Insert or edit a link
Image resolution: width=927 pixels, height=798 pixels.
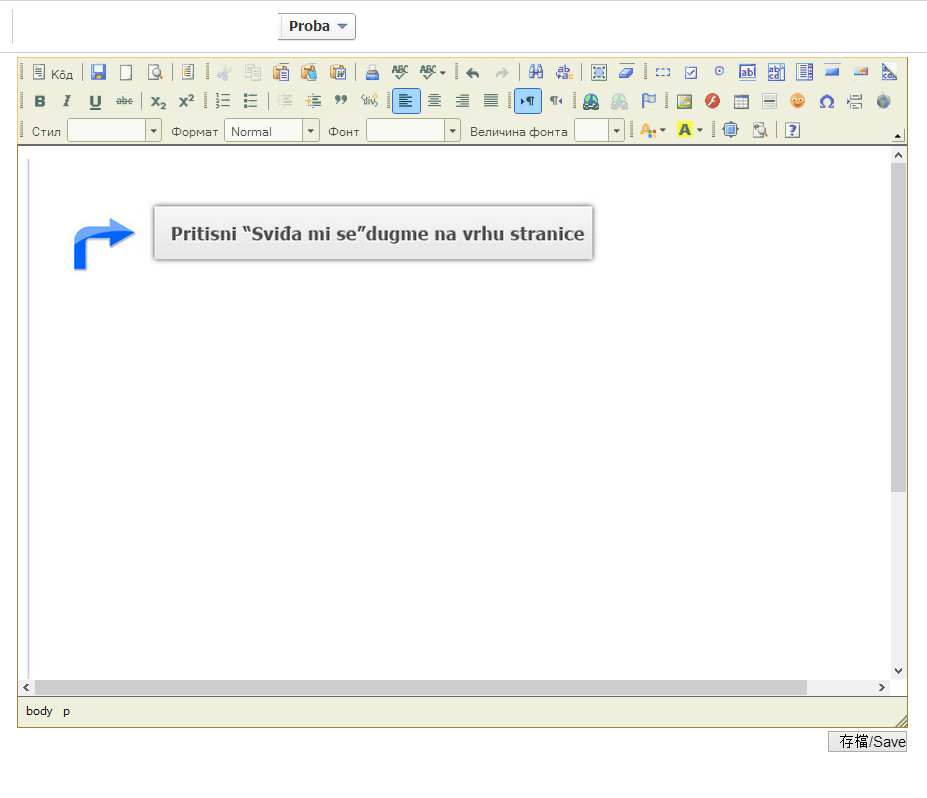591,101
